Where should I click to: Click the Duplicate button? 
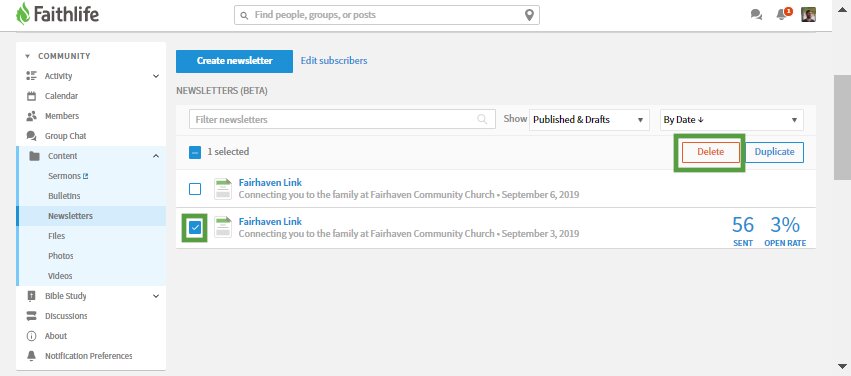(774, 152)
